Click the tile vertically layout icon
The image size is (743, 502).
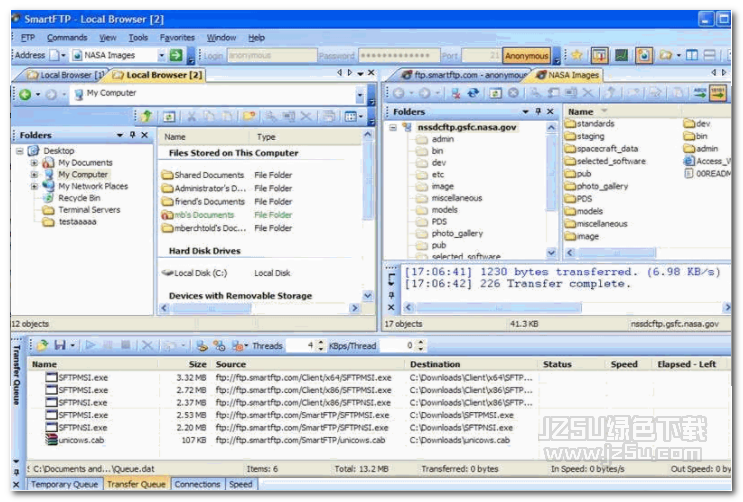(x=692, y=55)
